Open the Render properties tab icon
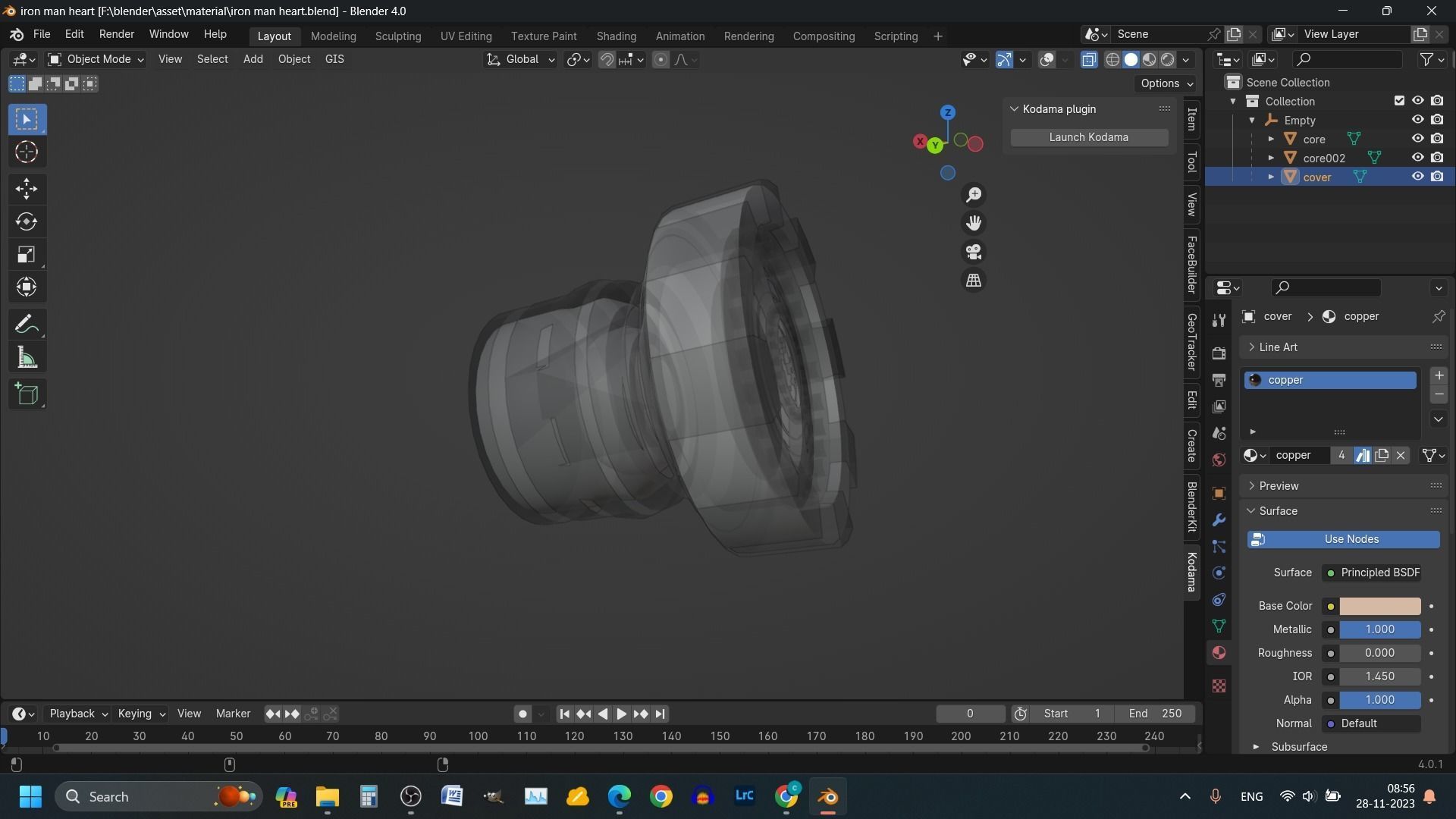 pos(1219,353)
